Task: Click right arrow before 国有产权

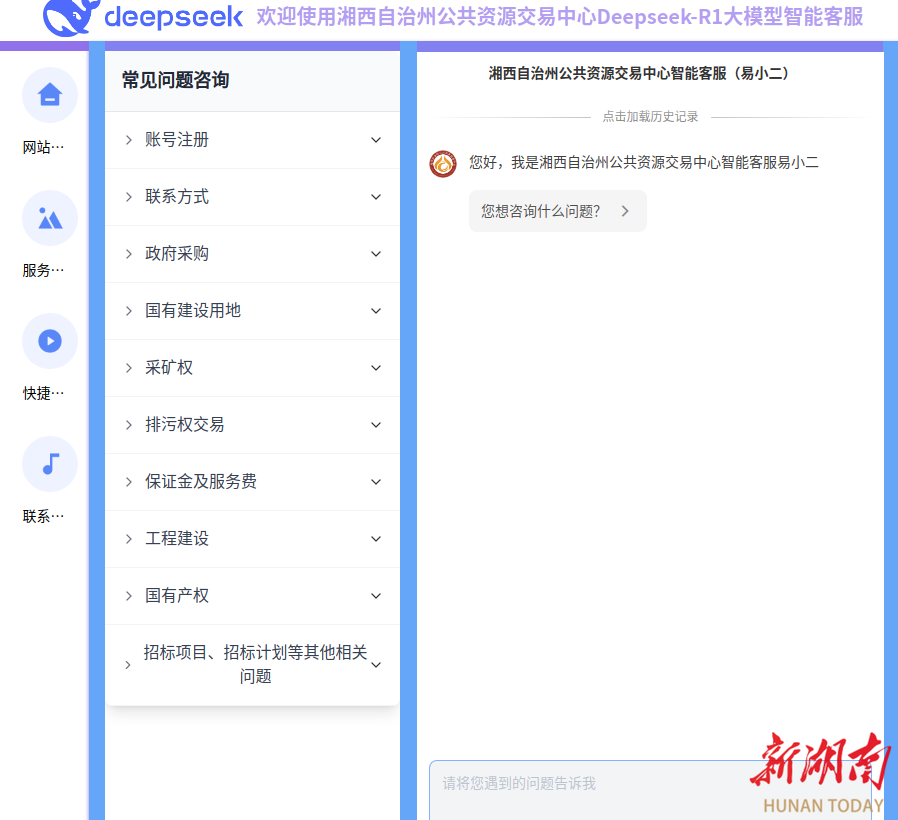Action: click(x=129, y=596)
